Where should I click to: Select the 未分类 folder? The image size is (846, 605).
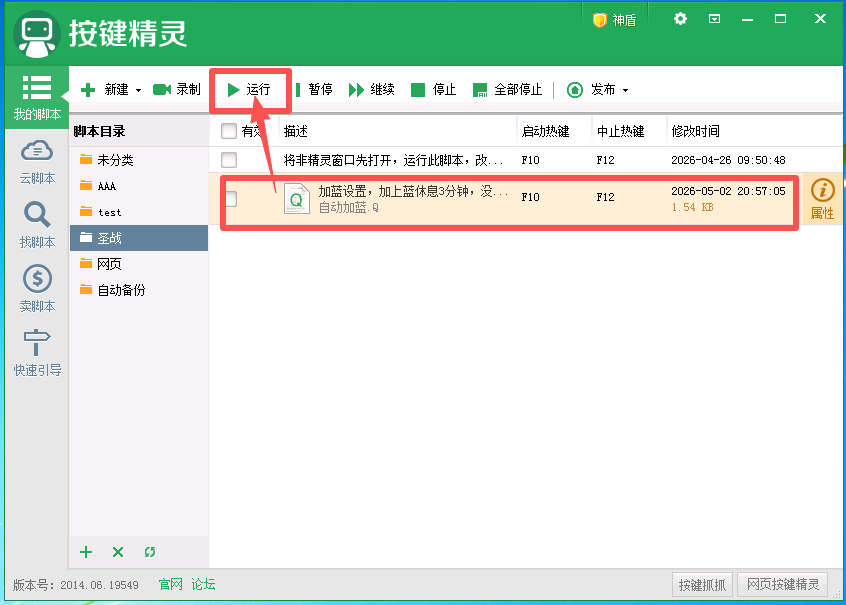coord(139,160)
